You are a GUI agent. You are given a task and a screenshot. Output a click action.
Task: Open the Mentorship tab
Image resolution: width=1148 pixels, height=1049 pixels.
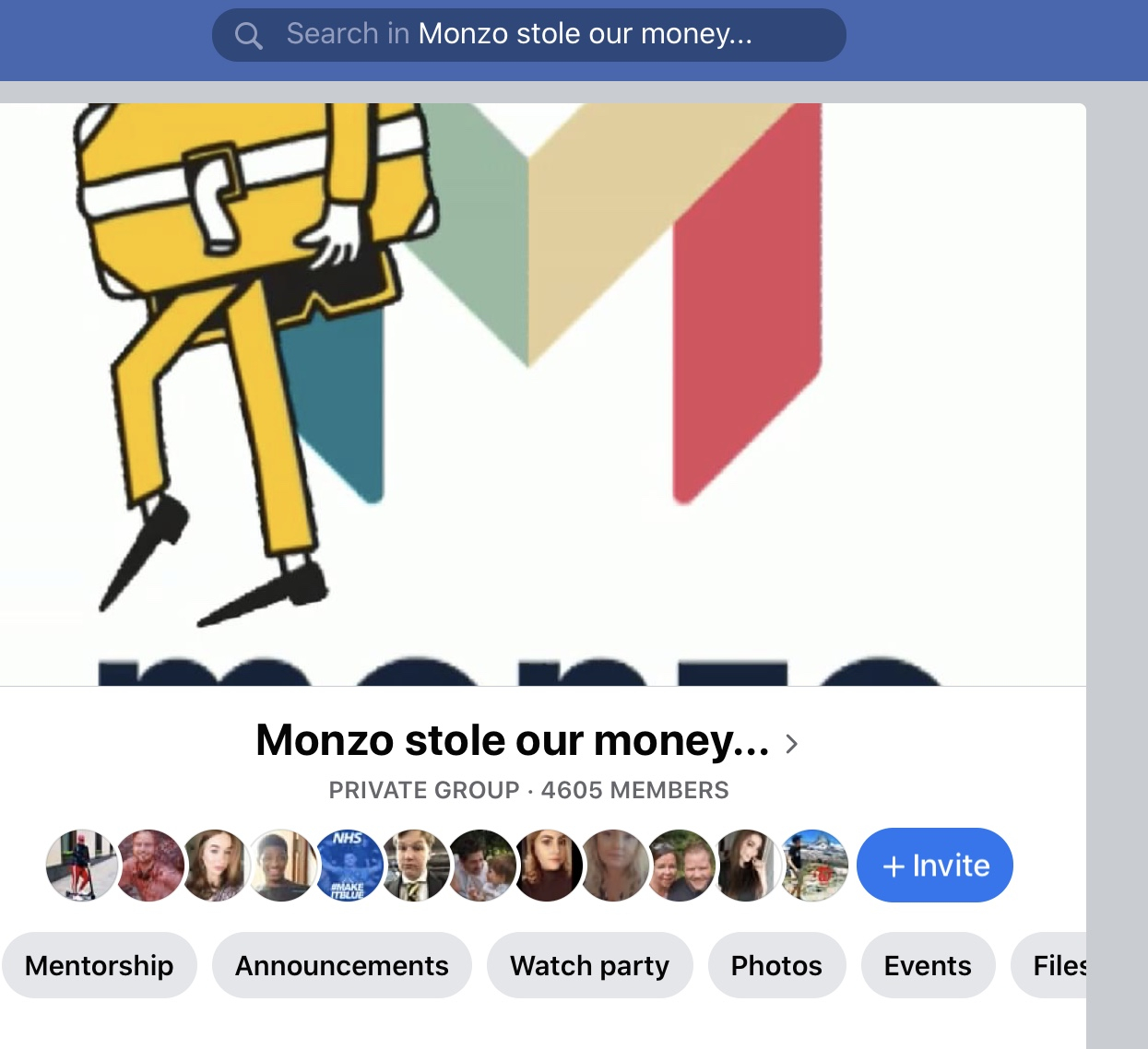coord(100,965)
